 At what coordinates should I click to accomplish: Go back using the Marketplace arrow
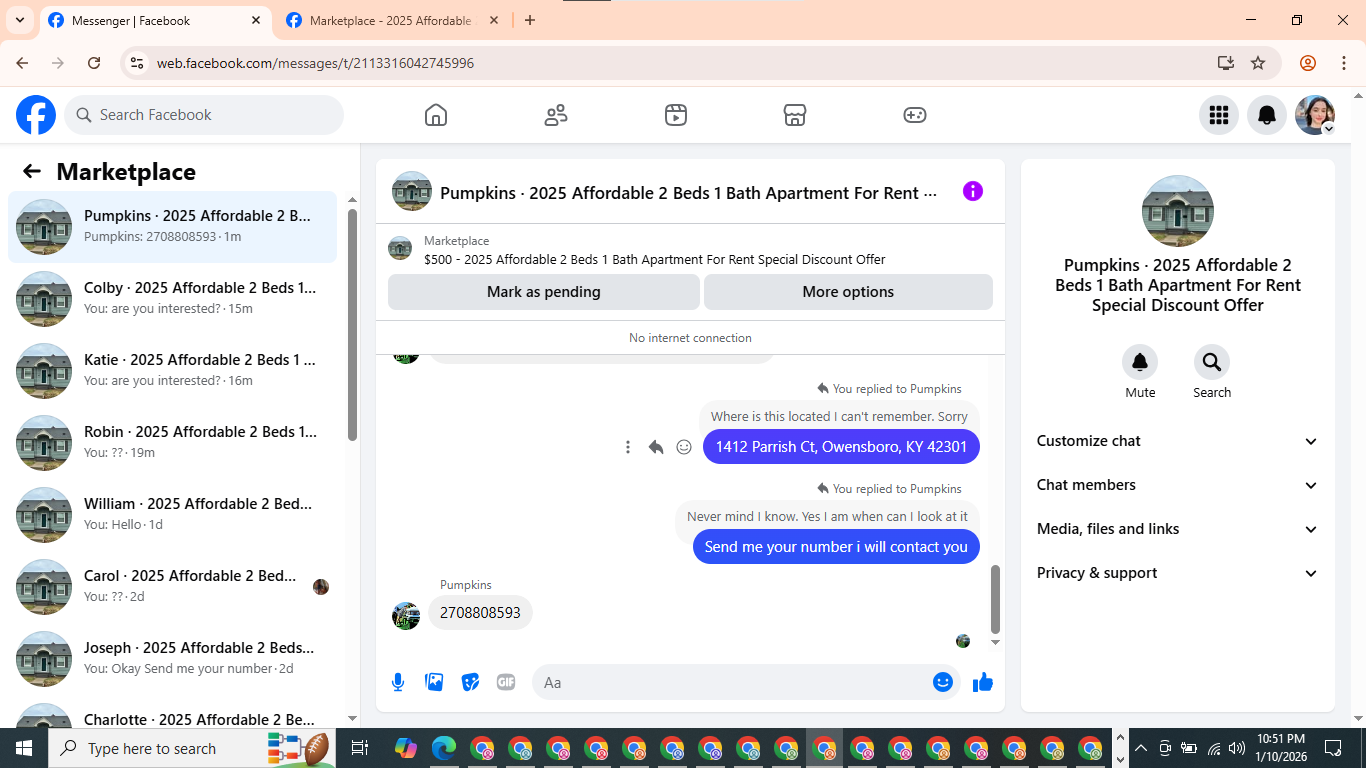(x=32, y=171)
